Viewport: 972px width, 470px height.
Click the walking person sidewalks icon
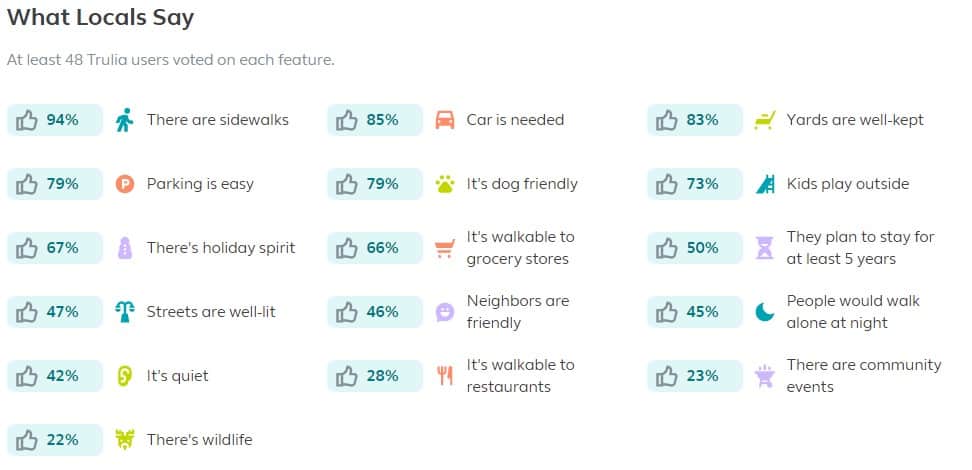pyautogui.click(x=125, y=120)
